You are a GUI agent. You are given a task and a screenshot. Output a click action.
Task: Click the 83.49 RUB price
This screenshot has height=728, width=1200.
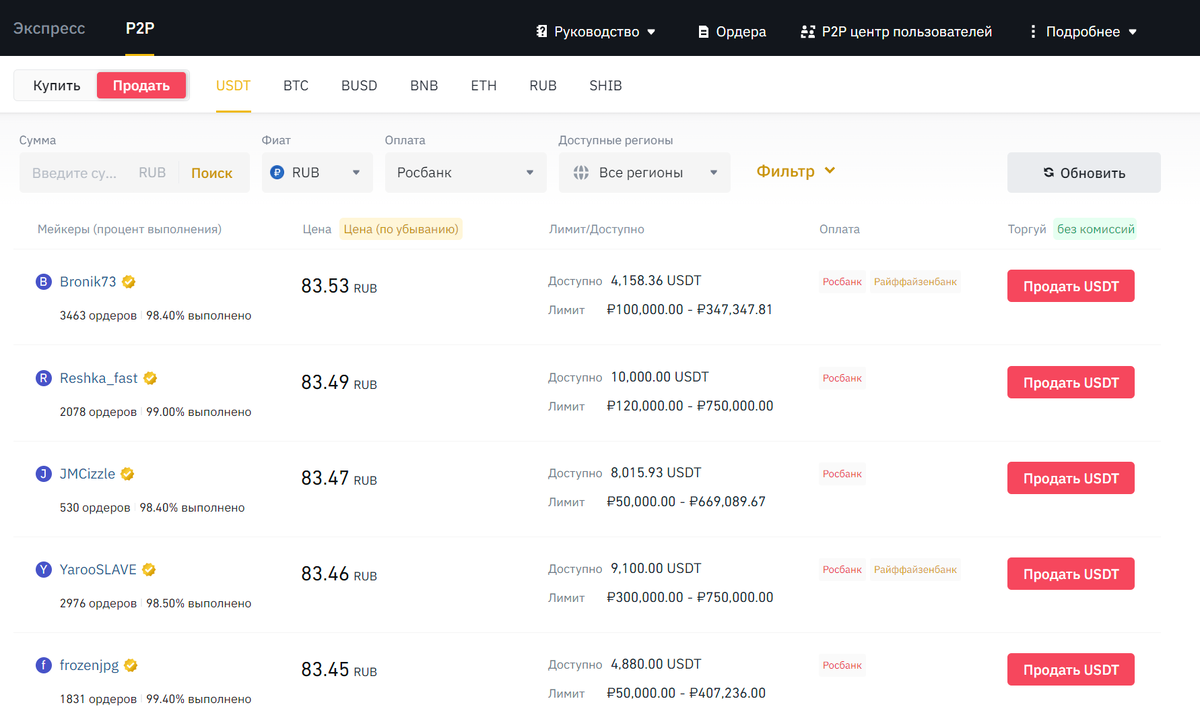(x=339, y=382)
